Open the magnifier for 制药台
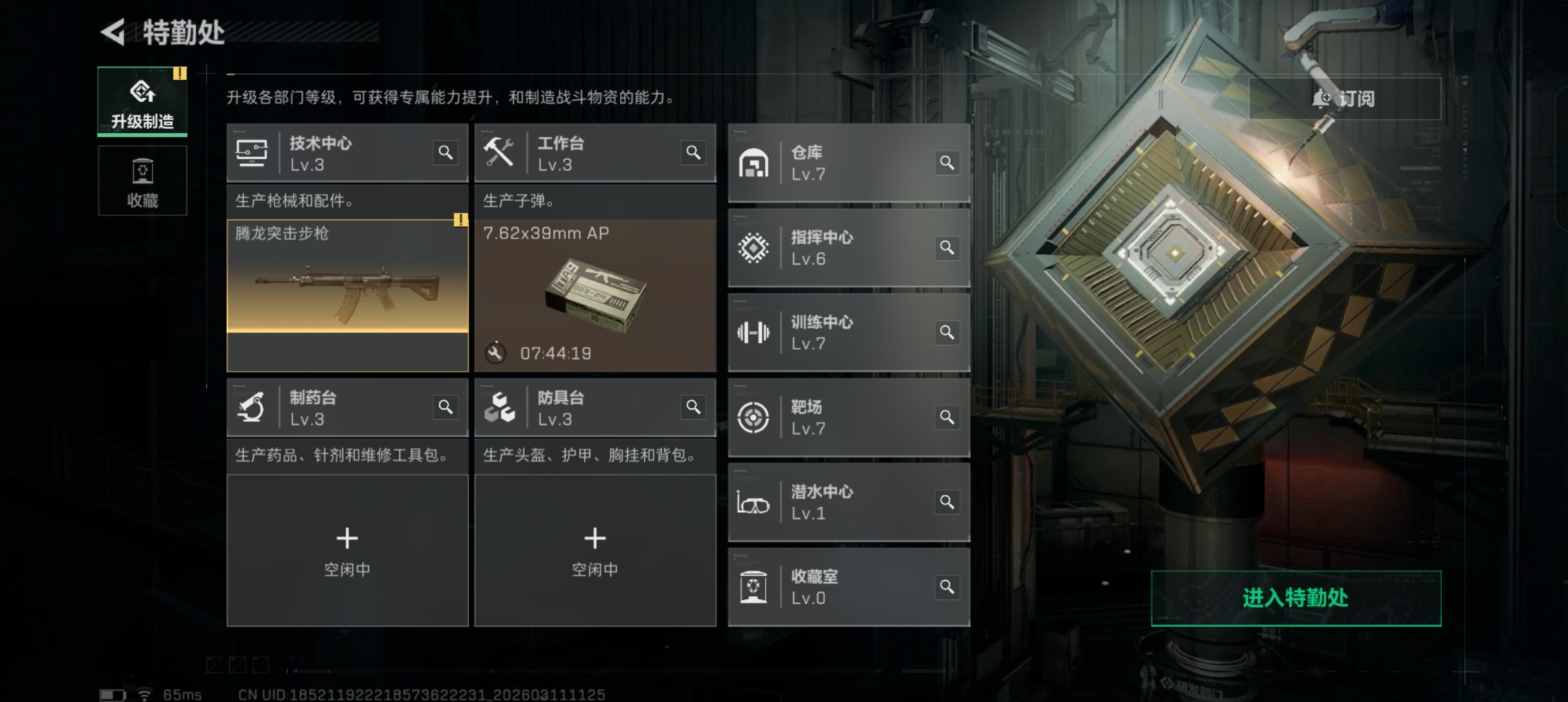This screenshot has height=702, width=1568. tap(445, 407)
